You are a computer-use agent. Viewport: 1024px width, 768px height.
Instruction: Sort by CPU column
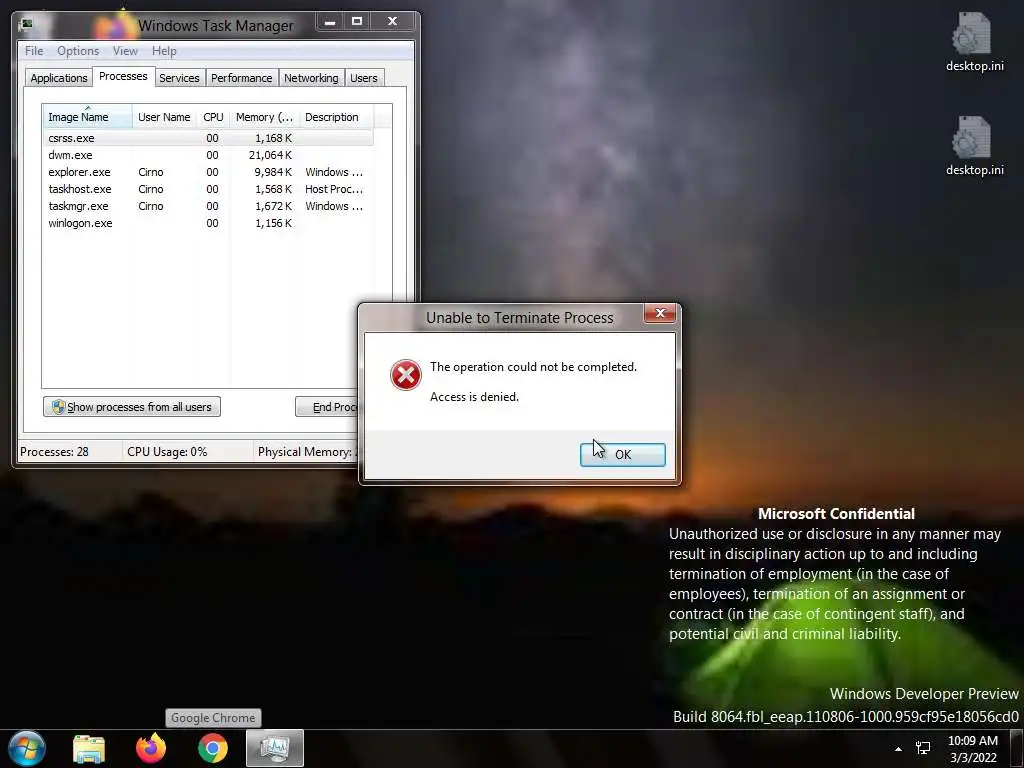pos(213,117)
